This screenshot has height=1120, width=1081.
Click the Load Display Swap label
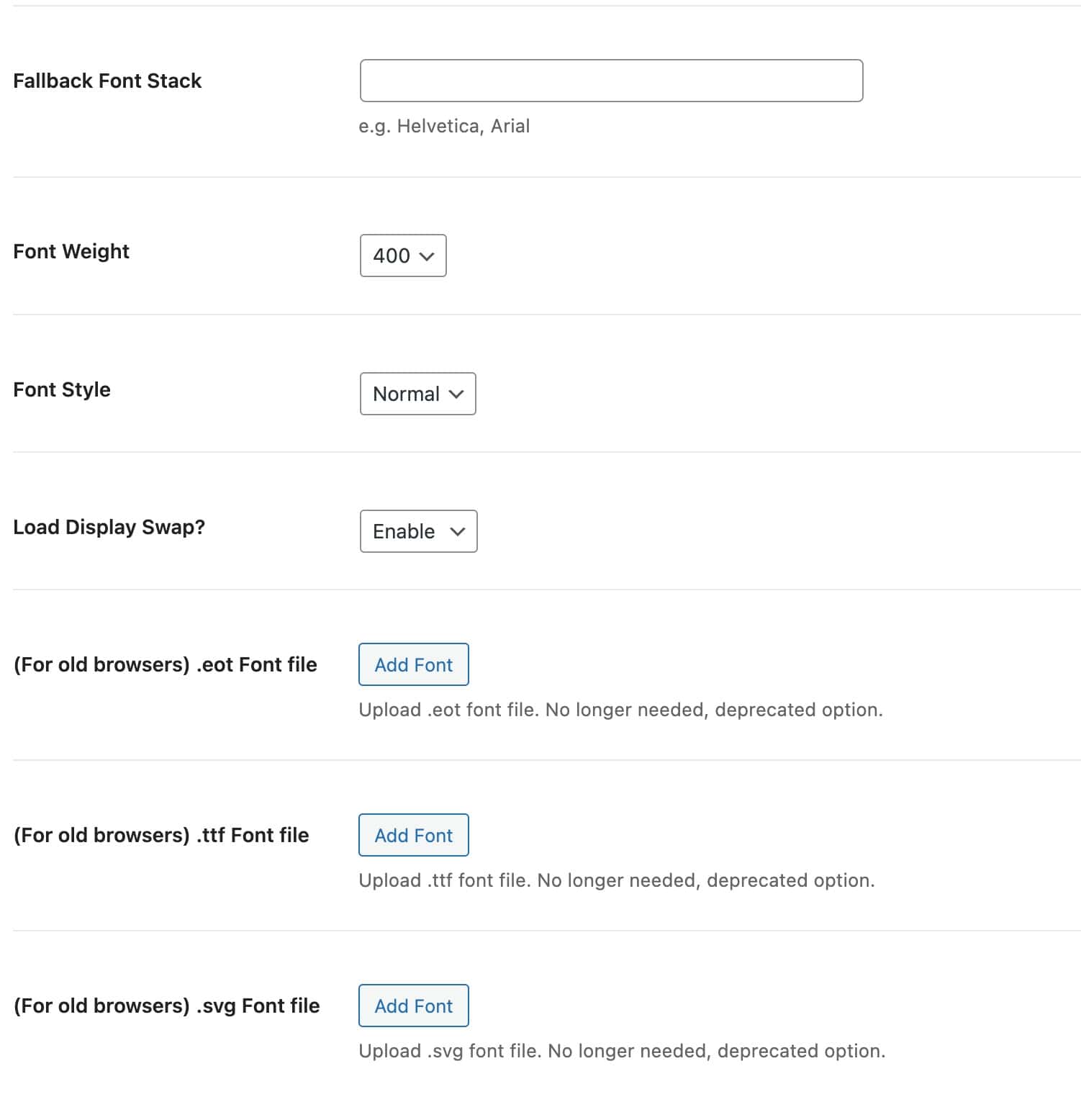click(109, 527)
